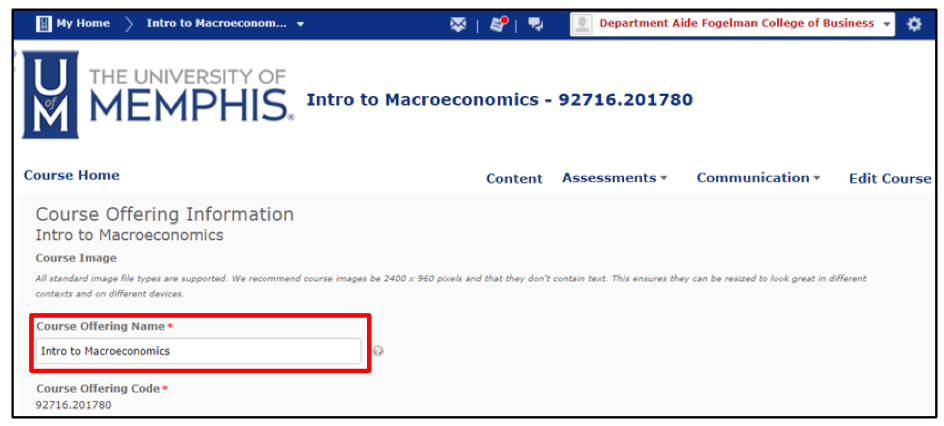Image resolution: width=944 pixels, height=426 pixels.
Task: Click the My Home text link
Action: tap(83, 24)
